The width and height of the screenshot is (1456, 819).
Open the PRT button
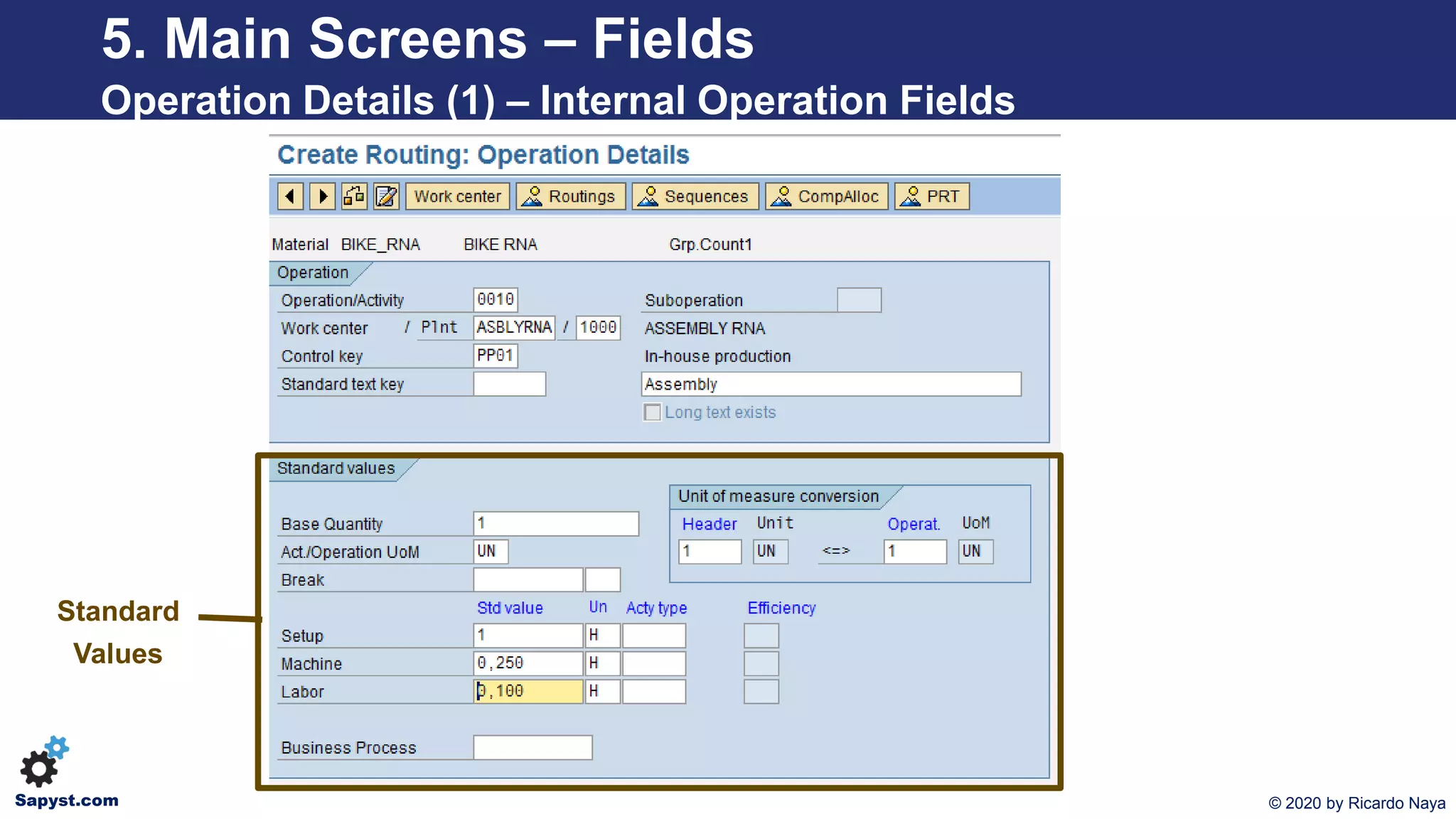coord(932,196)
